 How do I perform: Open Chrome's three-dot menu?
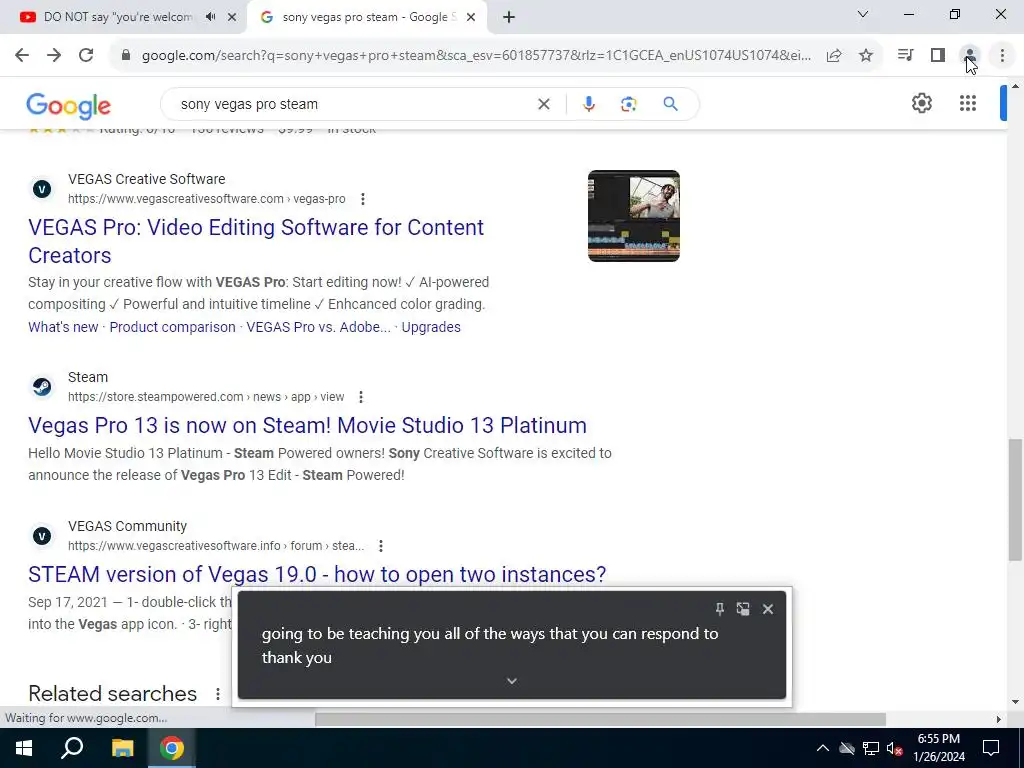(1002, 56)
